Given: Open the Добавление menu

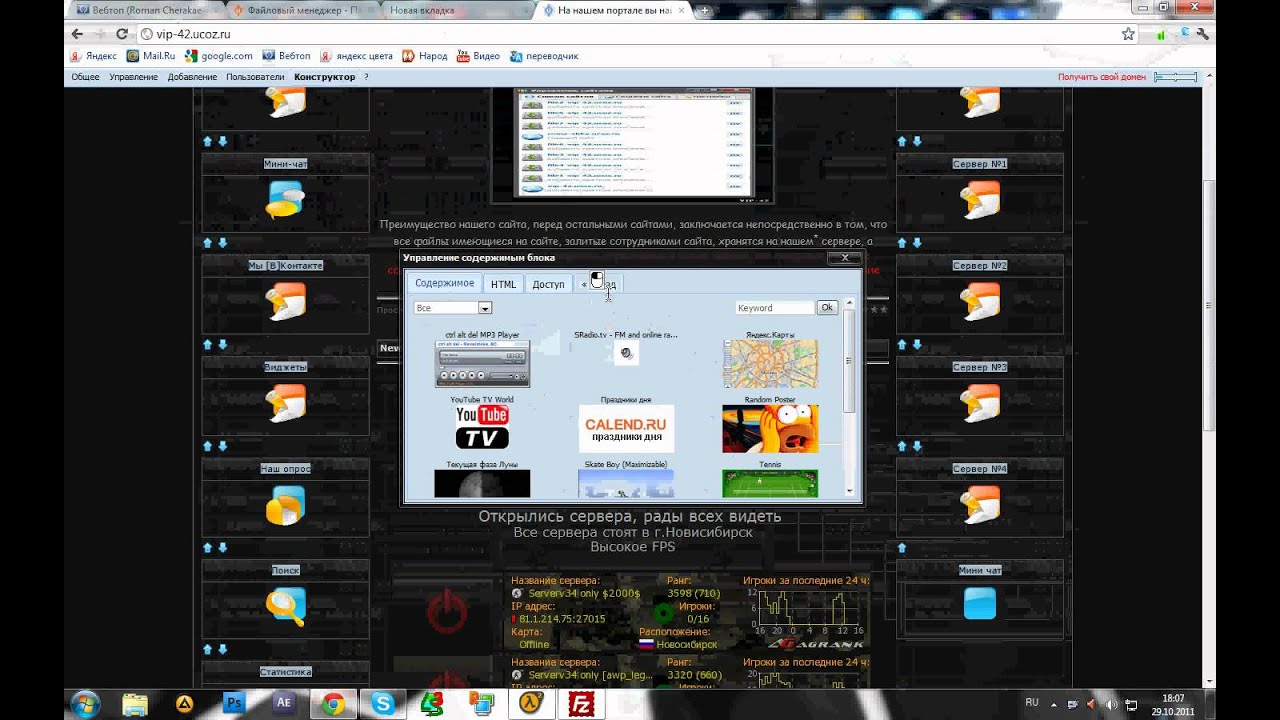Looking at the screenshot, I should (x=192, y=77).
